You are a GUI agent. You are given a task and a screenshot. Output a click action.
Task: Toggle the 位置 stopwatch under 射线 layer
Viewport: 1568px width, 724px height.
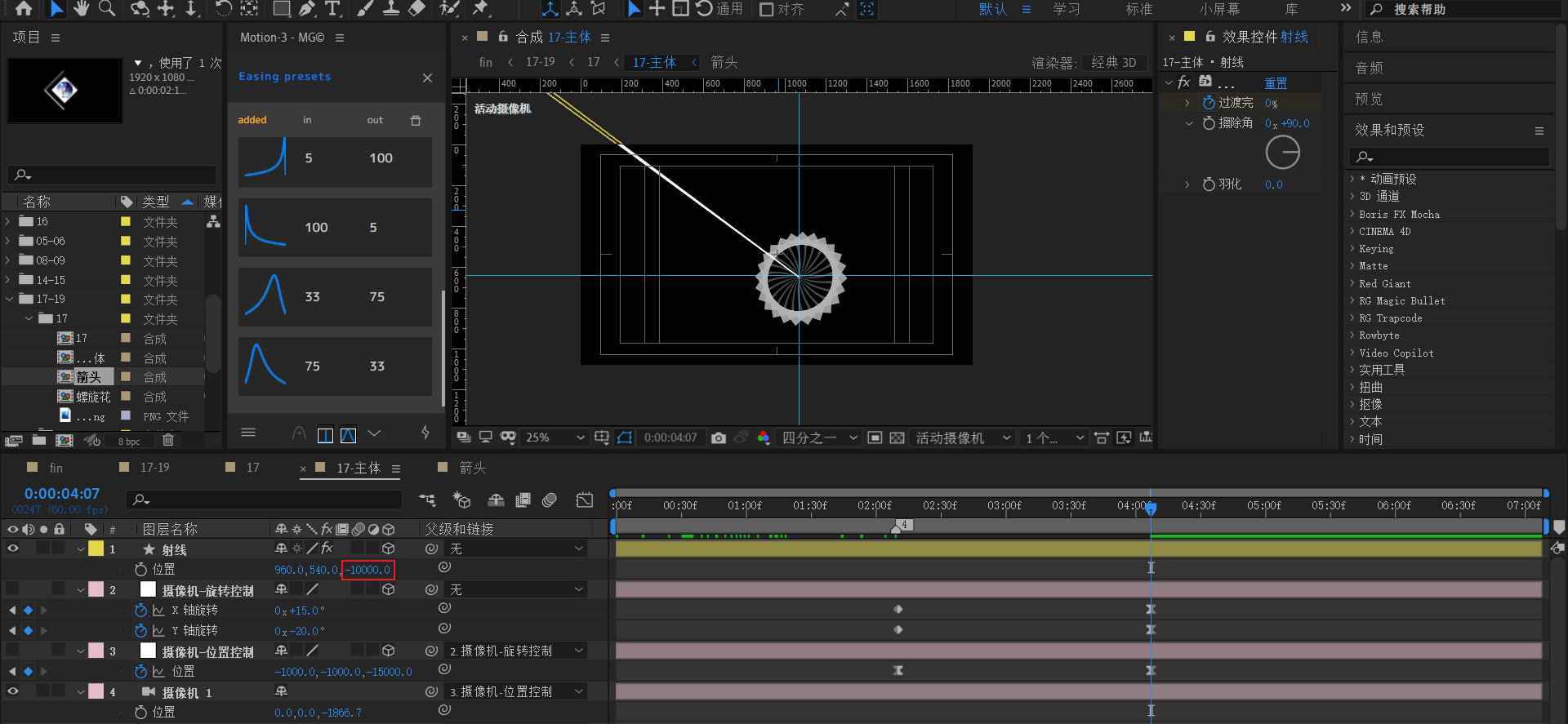pos(140,570)
